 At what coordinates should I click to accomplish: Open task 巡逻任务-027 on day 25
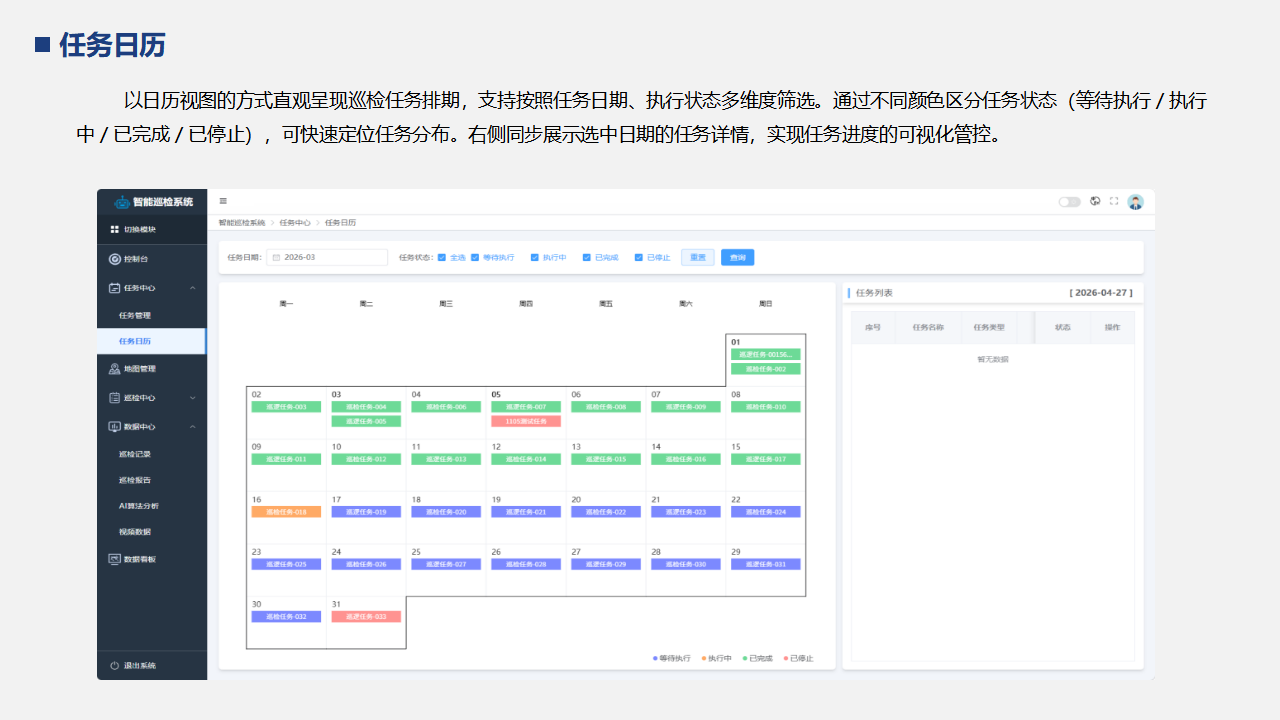(x=446, y=565)
